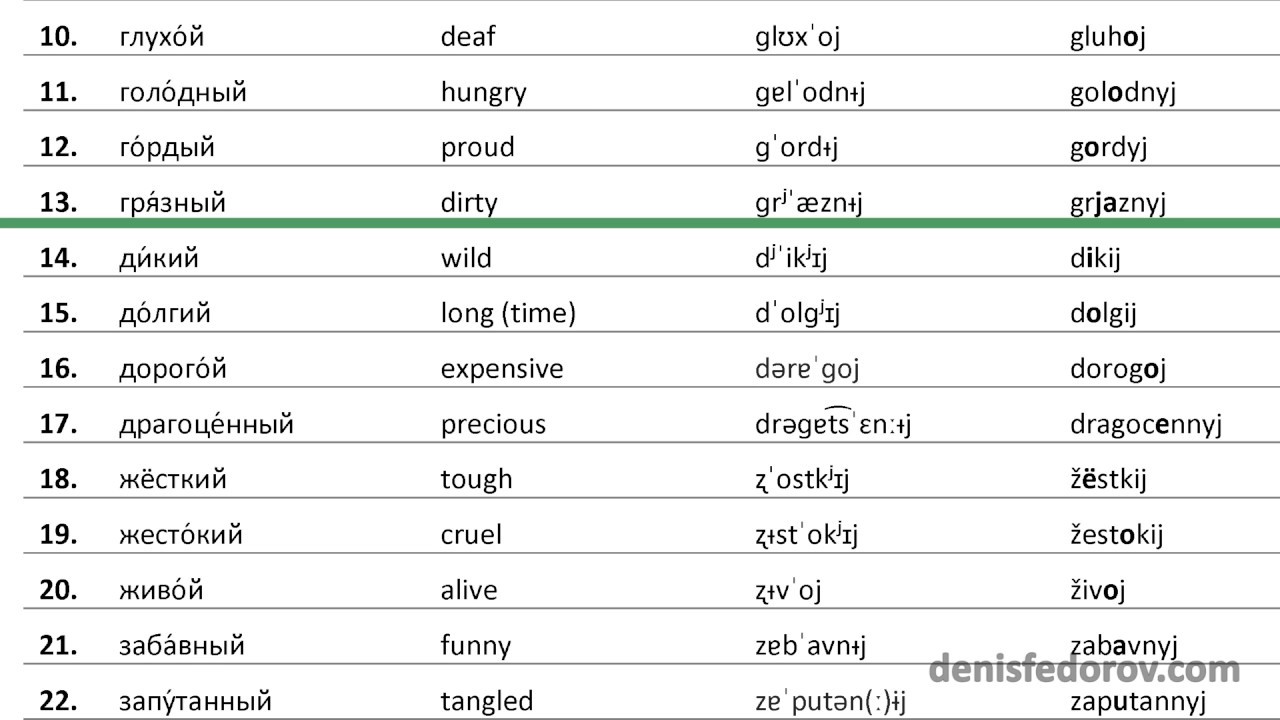Screen dimensions: 1280x720
Task: Select the Russian word заба́вный
Action: pyautogui.click(x=181, y=646)
